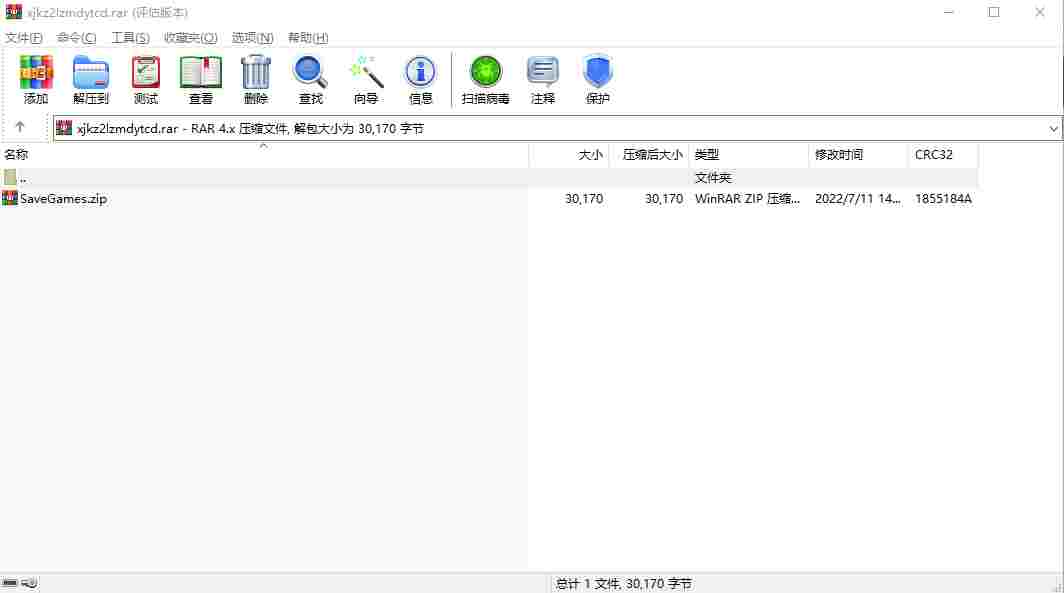This screenshot has height=593, width=1064.
Task: Go up one level with arrow
Action: tap(20, 127)
